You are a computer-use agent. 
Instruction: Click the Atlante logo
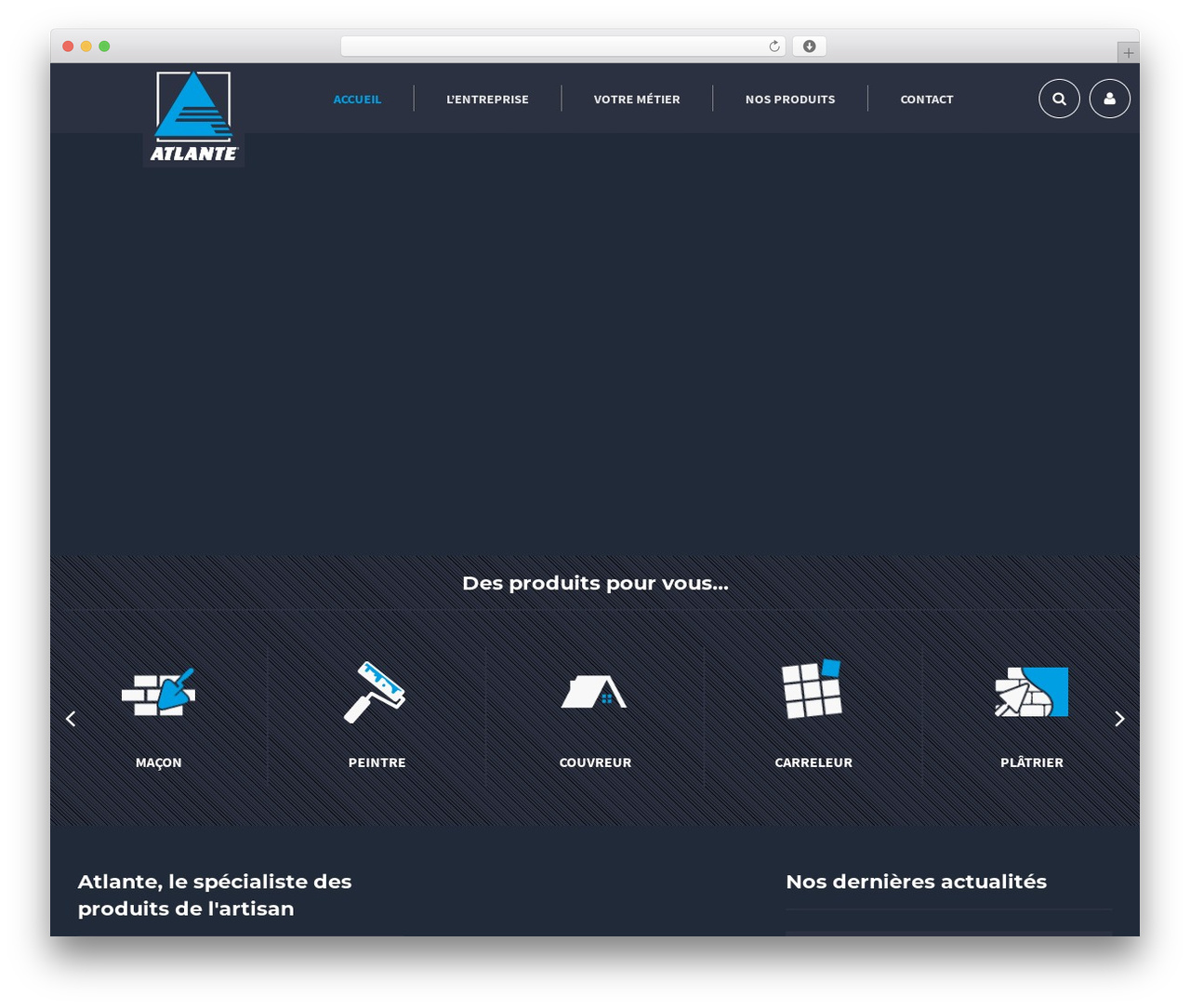[x=193, y=116]
